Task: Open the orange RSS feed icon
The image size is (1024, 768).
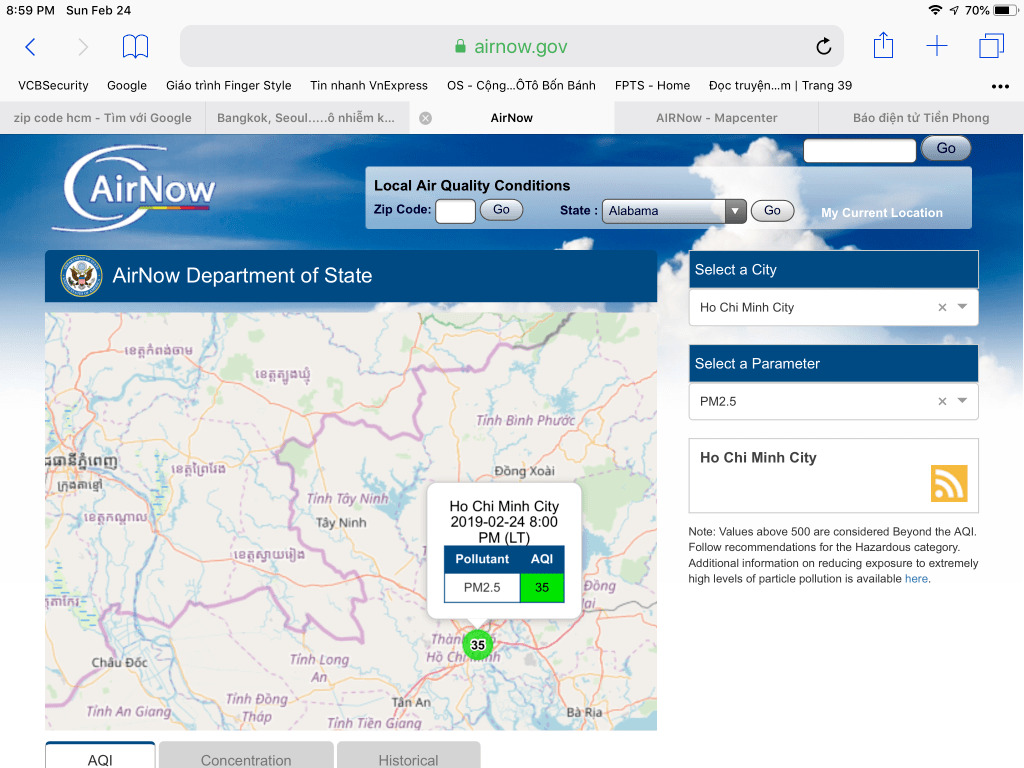Action: (x=949, y=483)
